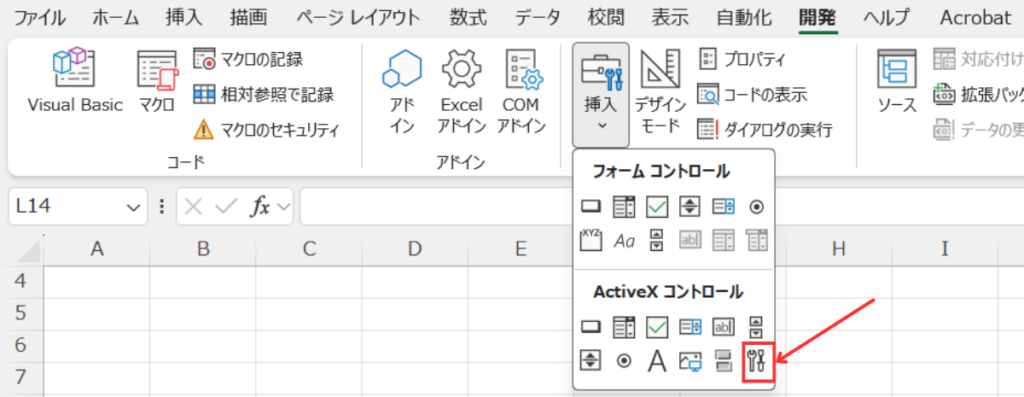This screenshot has height=397, width=1024.
Task: Click コードの表示 to view code
Action: click(753, 95)
